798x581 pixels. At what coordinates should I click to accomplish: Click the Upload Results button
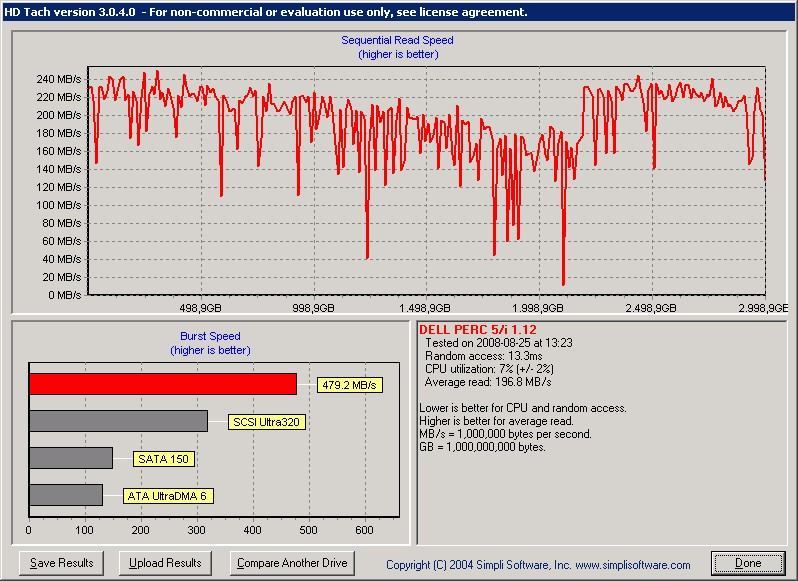coord(165,563)
